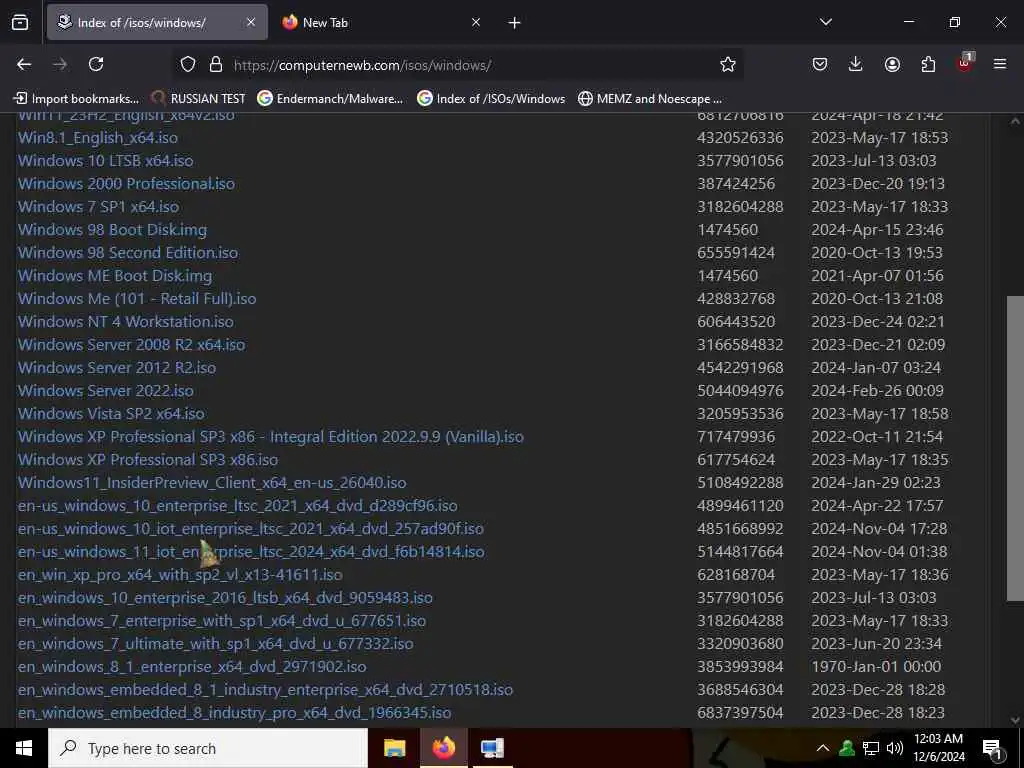This screenshot has height=768, width=1024.
Task: Download Windows Server 2022.iso
Action: [x=105, y=391]
